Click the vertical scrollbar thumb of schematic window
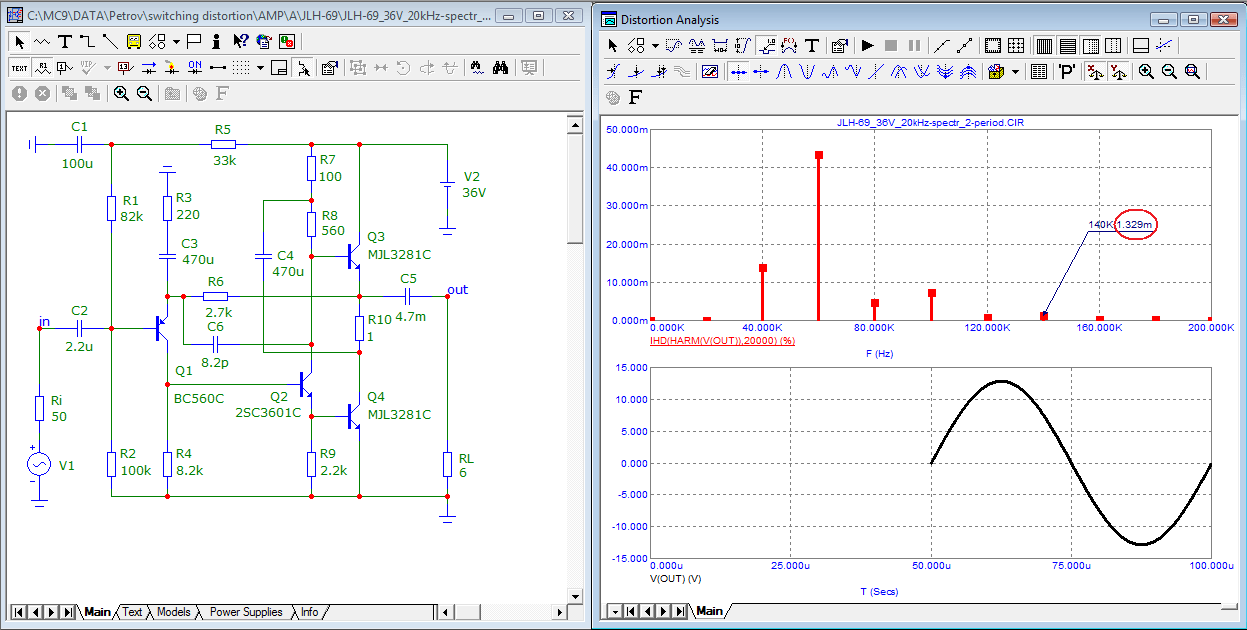 [574, 187]
